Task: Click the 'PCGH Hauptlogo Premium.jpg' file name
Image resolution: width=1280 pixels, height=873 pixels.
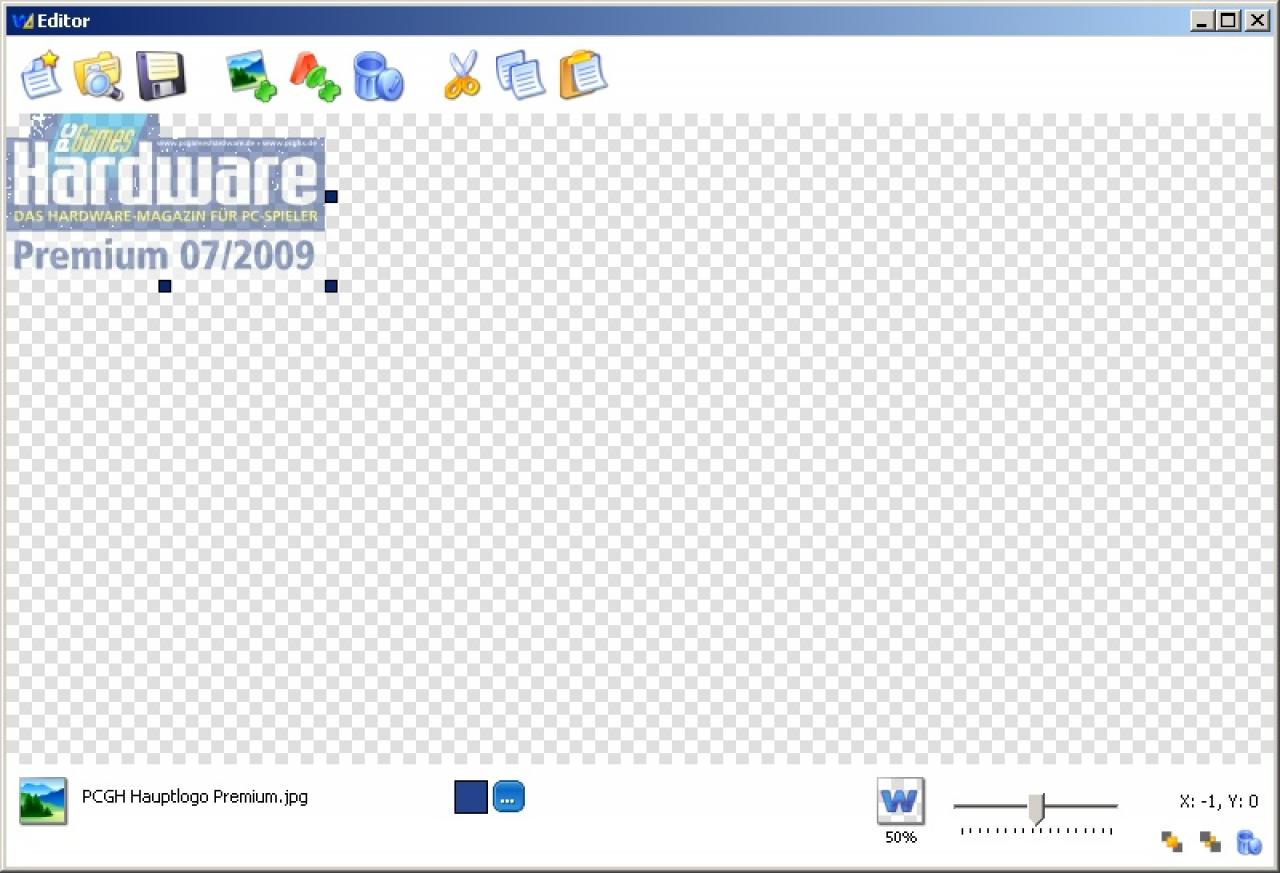Action: coord(195,797)
